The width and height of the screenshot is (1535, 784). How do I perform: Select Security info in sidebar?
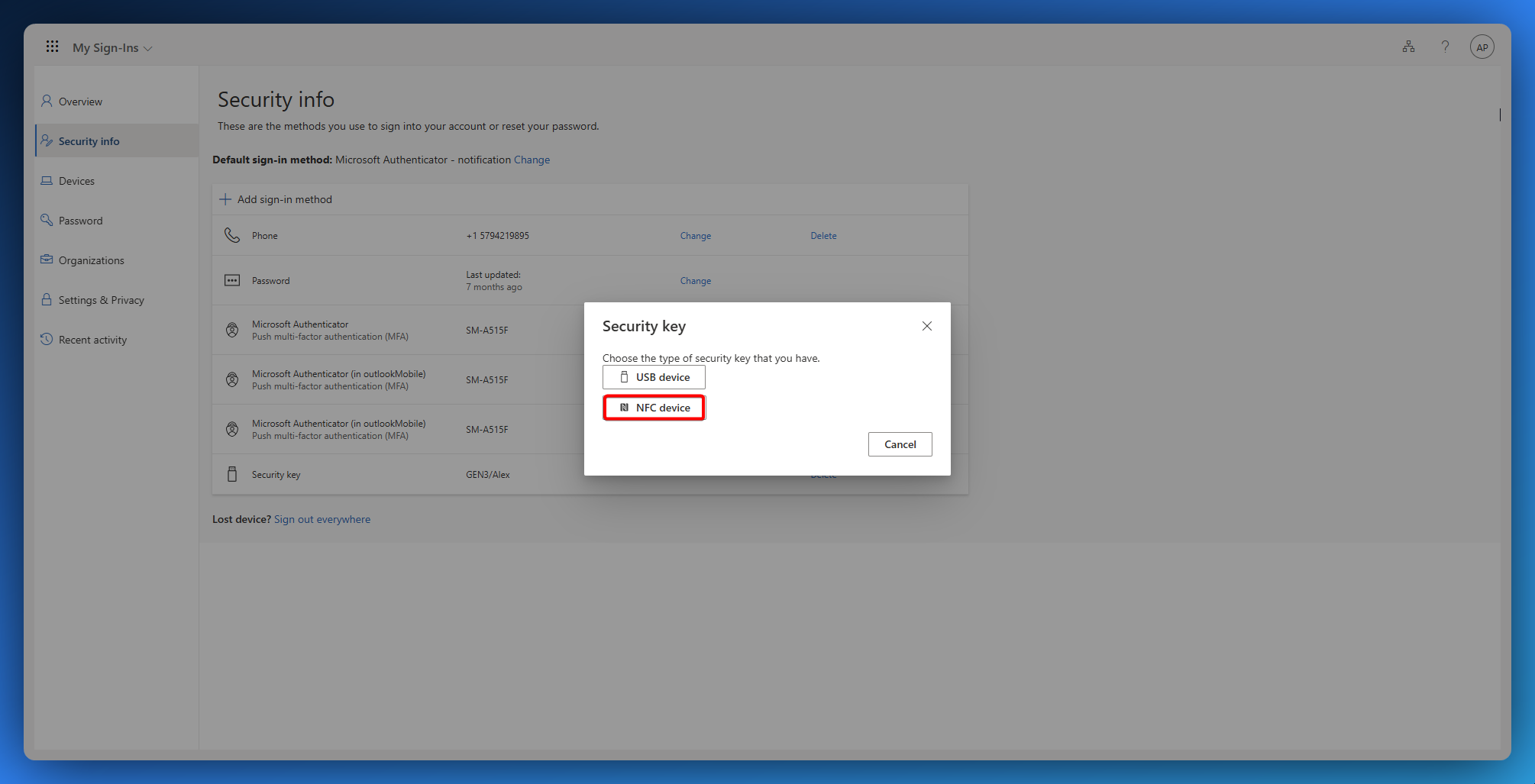coord(117,141)
